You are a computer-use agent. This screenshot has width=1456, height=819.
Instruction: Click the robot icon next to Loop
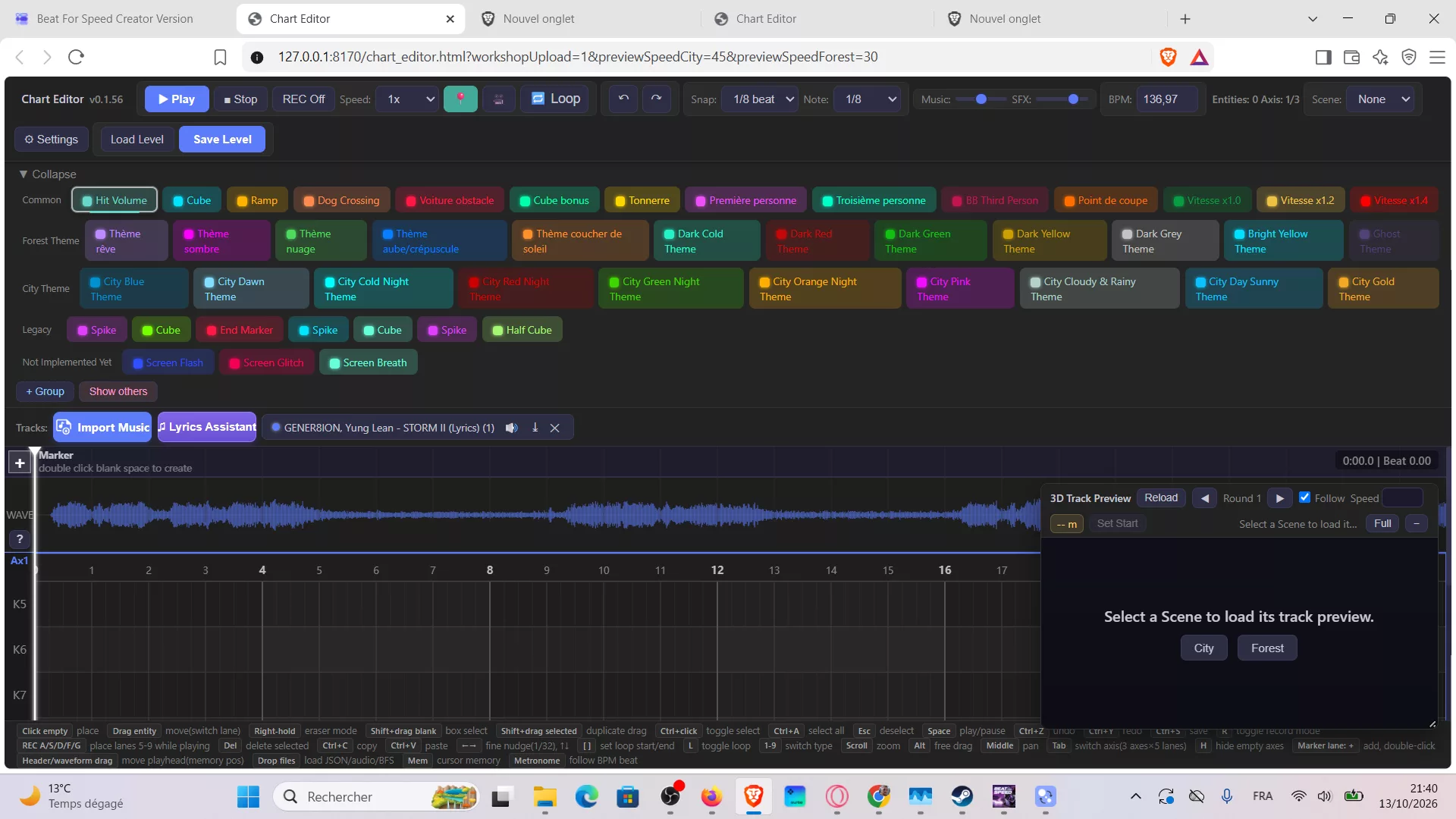click(498, 99)
